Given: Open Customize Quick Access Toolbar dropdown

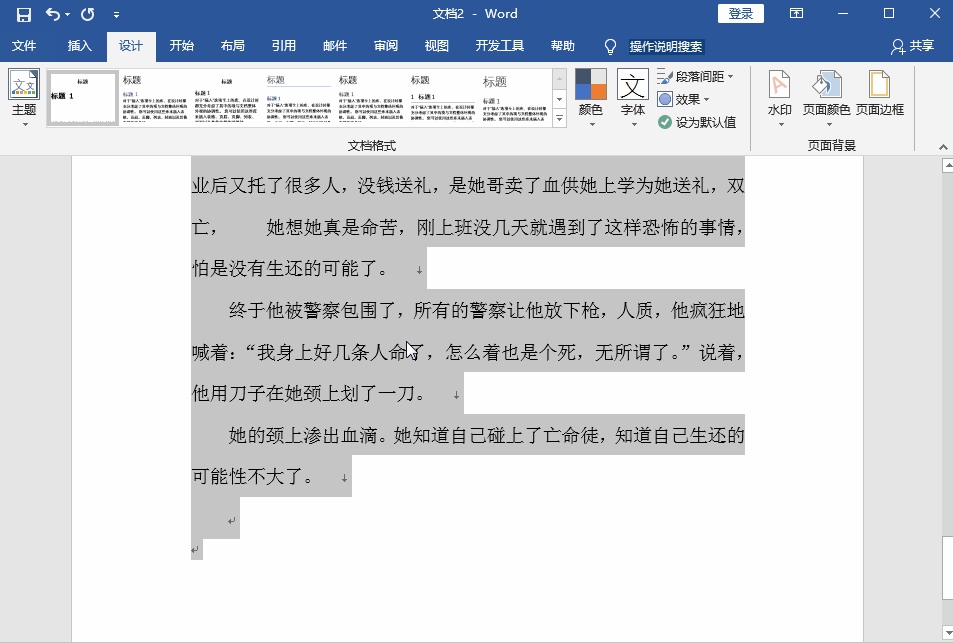Looking at the screenshot, I should point(116,15).
